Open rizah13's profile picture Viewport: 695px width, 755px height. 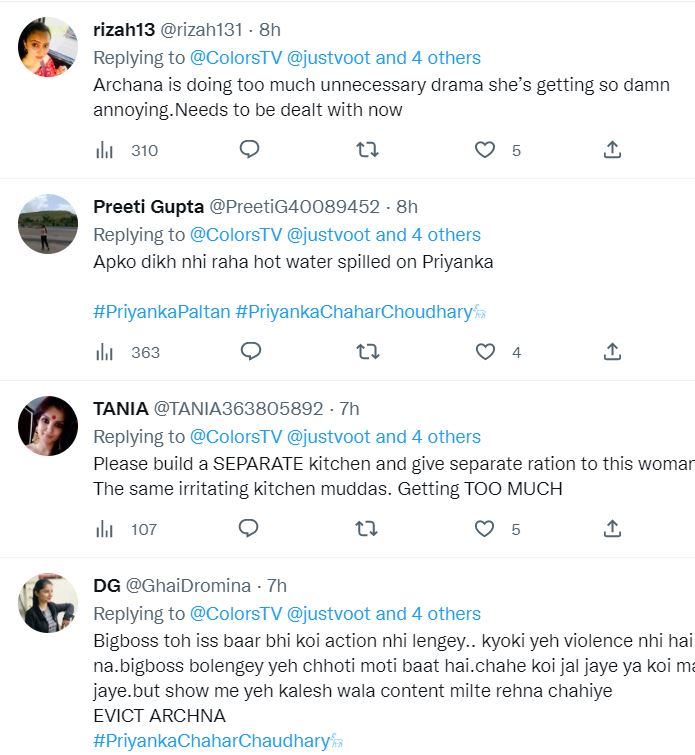(48, 47)
